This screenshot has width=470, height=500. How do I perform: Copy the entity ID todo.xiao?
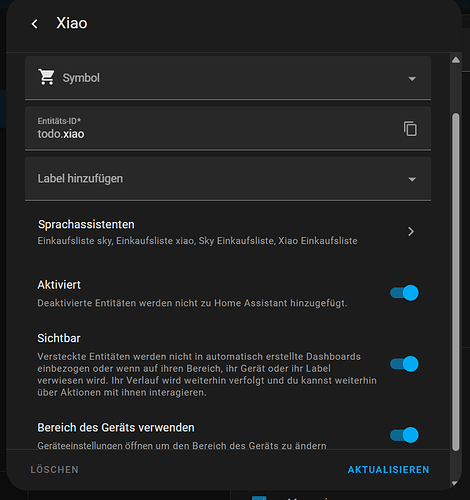click(x=410, y=128)
